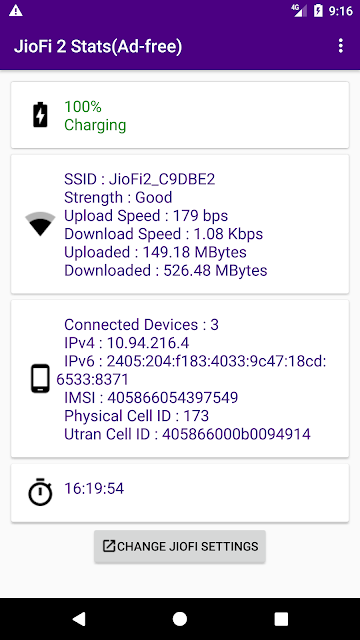The width and height of the screenshot is (360, 640).
Task: Tap the Android home circle button
Action: (180, 619)
